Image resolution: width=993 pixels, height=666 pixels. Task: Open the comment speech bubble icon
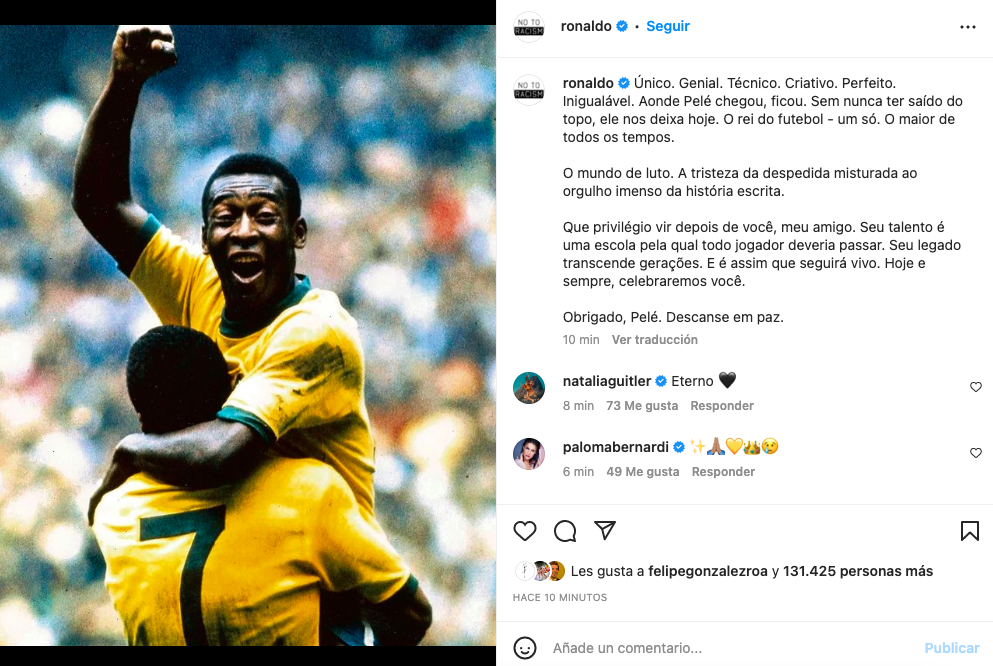click(x=565, y=531)
